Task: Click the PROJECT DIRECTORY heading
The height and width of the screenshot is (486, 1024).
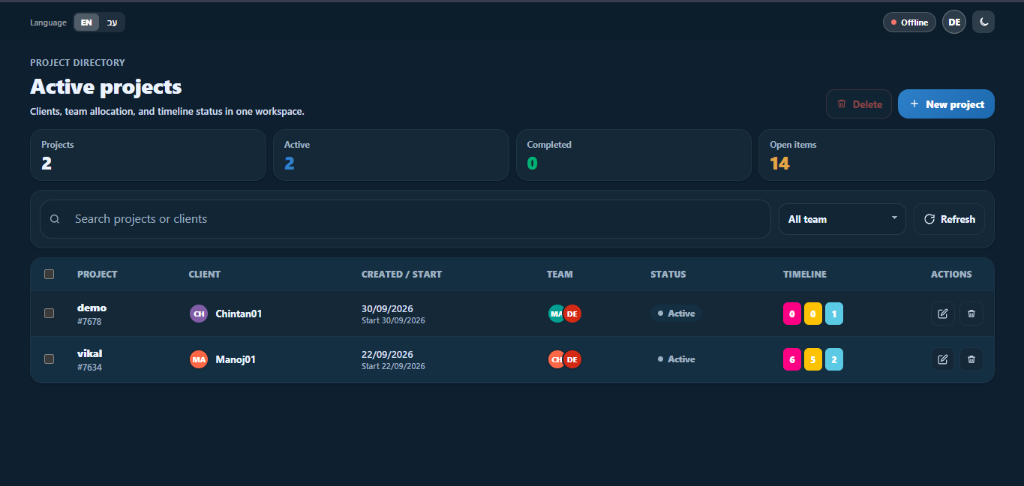Action: click(78, 63)
